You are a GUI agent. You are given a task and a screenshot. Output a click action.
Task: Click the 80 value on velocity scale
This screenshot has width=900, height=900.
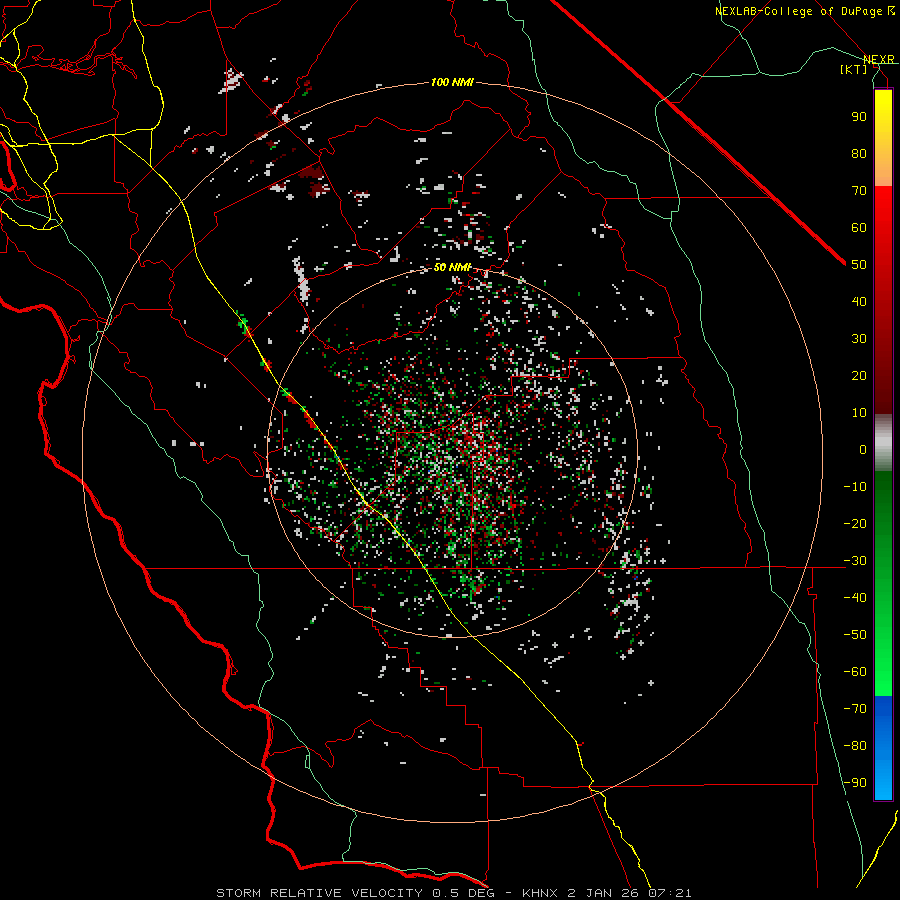[x=859, y=153]
